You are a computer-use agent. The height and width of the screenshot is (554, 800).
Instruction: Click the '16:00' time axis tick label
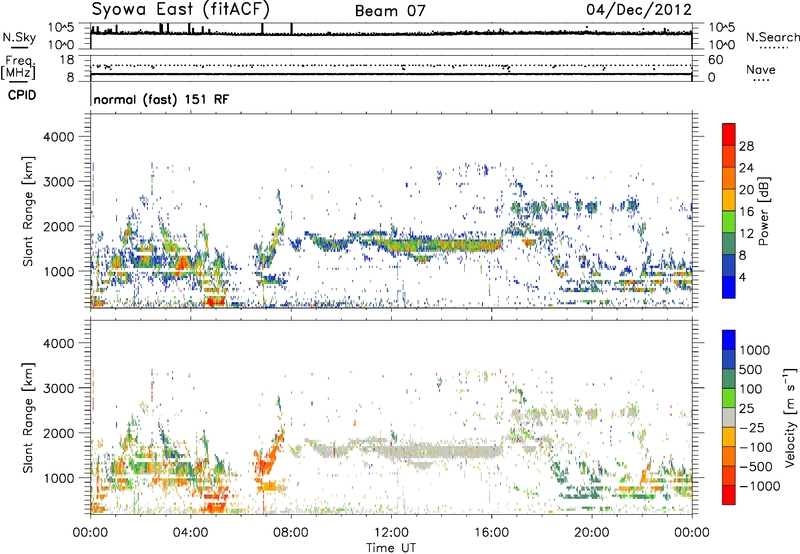coord(491,533)
